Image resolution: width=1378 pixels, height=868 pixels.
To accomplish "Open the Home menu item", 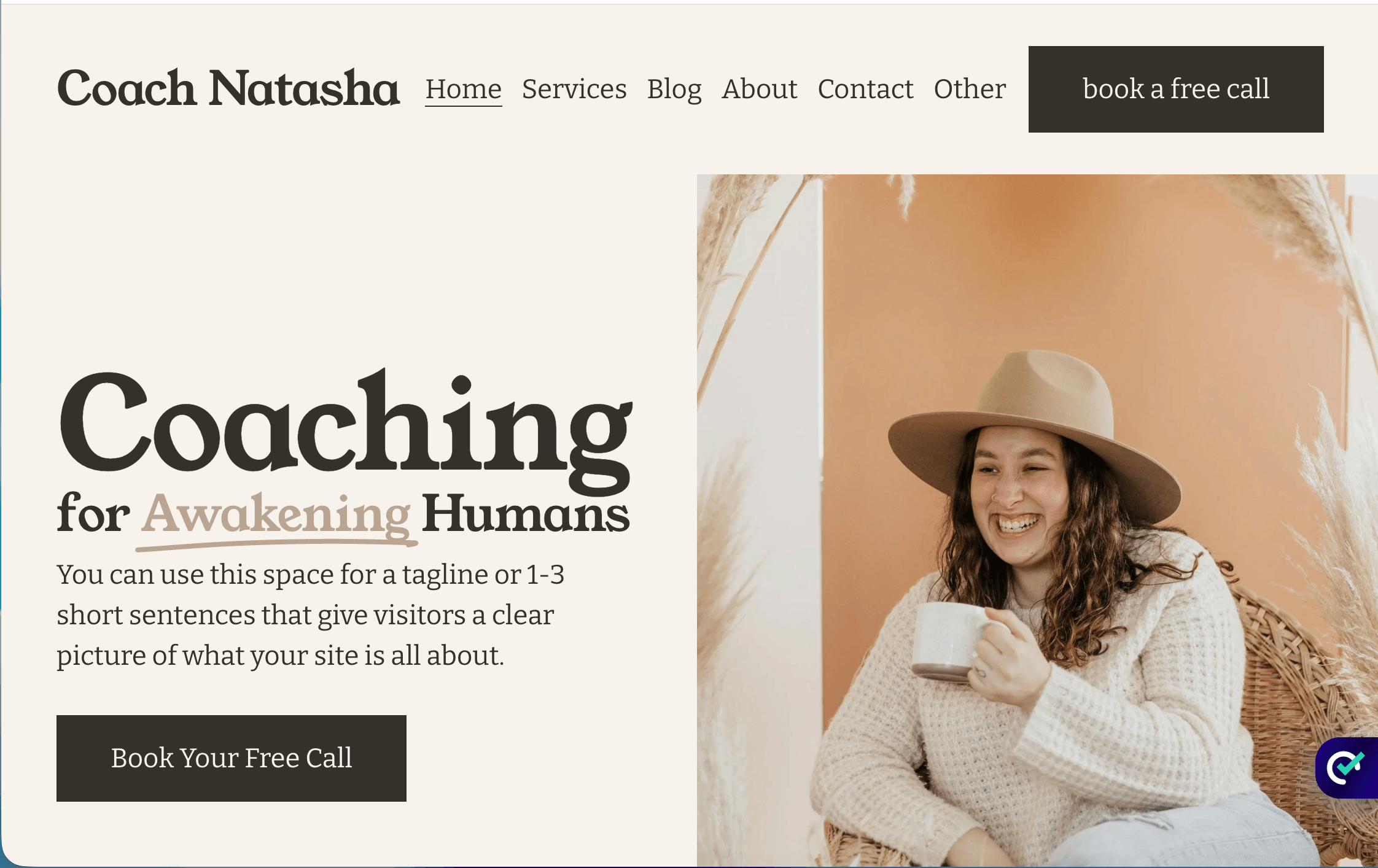I will click(464, 89).
